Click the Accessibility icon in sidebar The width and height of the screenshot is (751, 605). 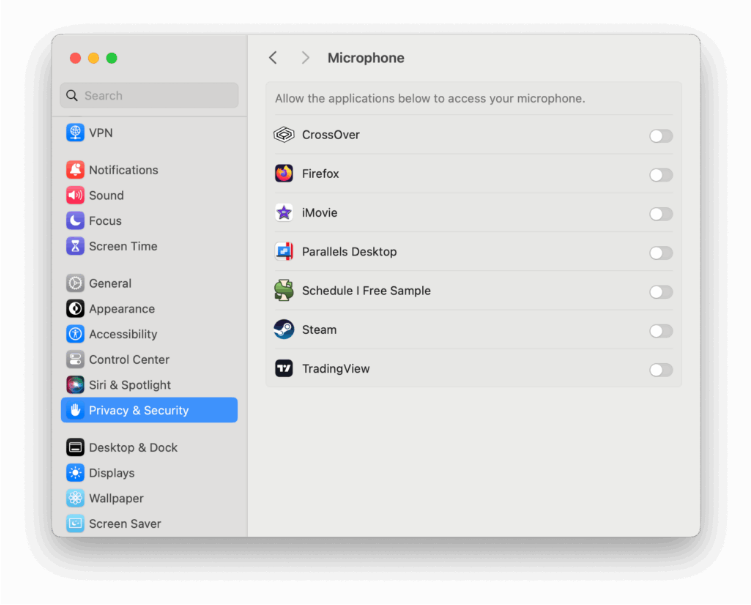pyautogui.click(x=75, y=334)
